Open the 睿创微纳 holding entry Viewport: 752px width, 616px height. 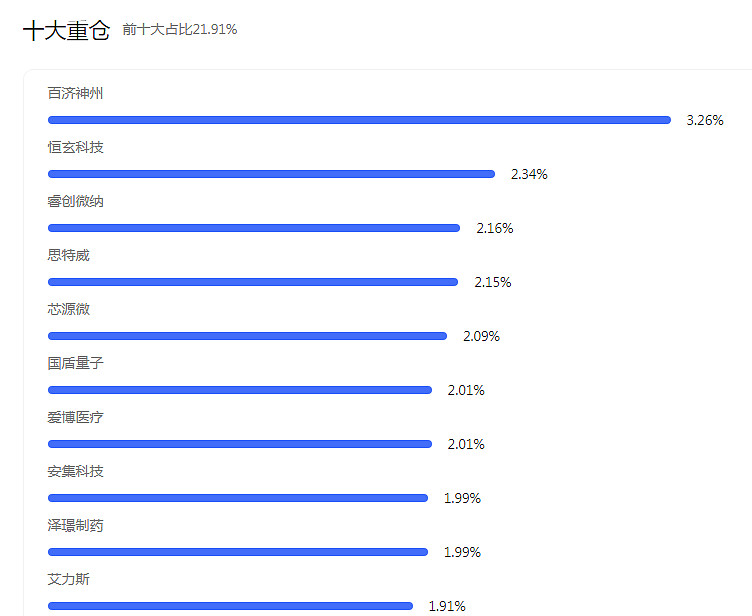pyautogui.click(x=75, y=201)
